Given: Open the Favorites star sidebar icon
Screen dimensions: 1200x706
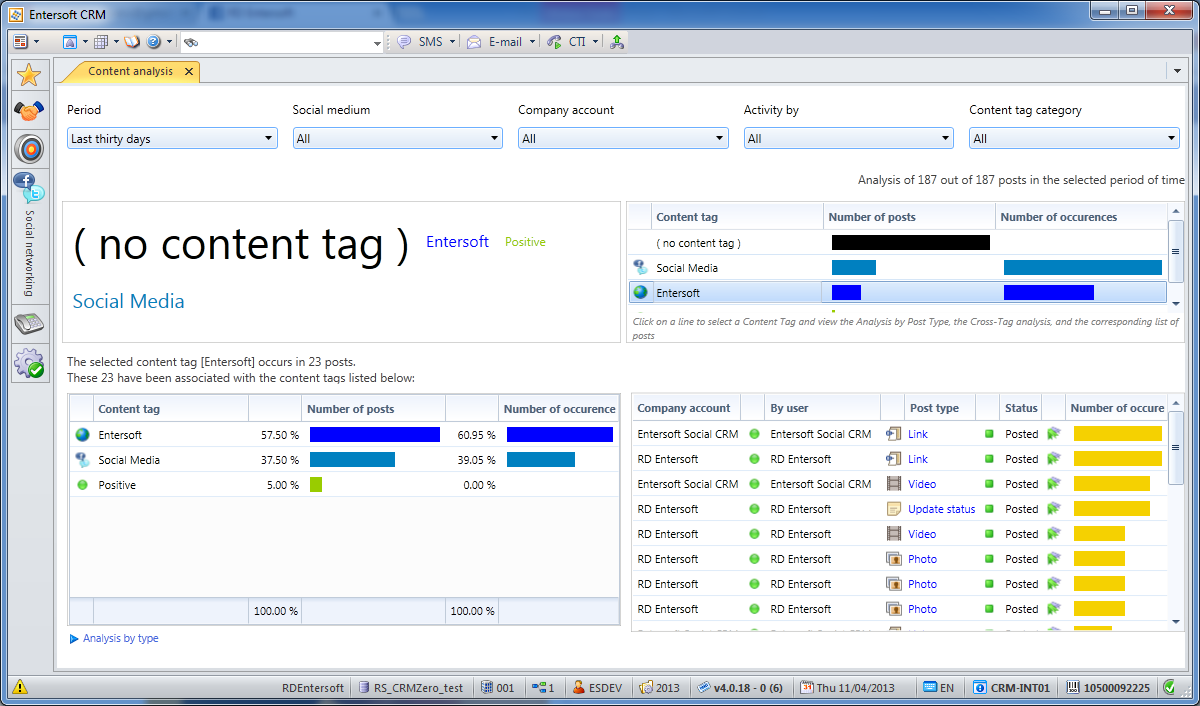Looking at the screenshot, I should (29, 75).
